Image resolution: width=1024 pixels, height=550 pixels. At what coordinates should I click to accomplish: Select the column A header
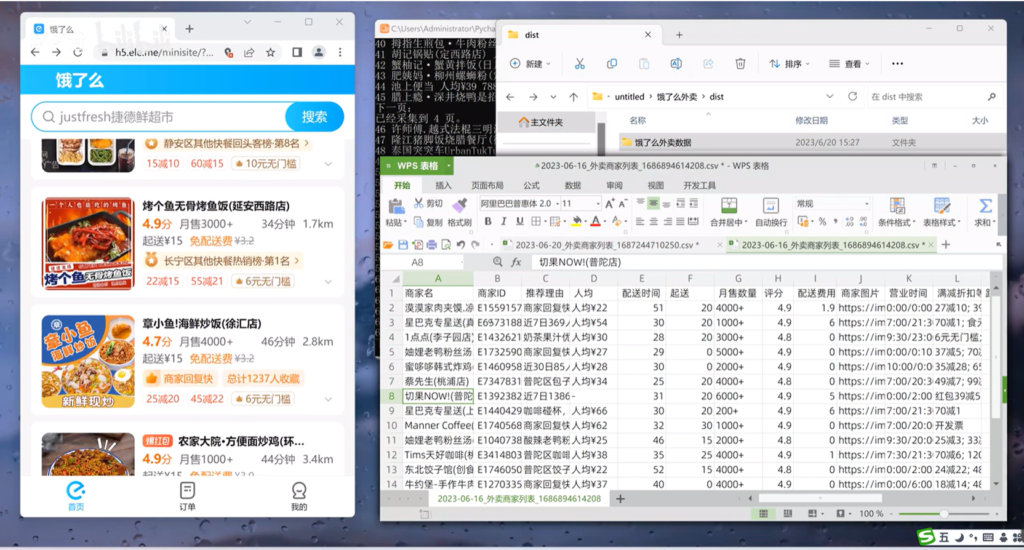[438, 278]
